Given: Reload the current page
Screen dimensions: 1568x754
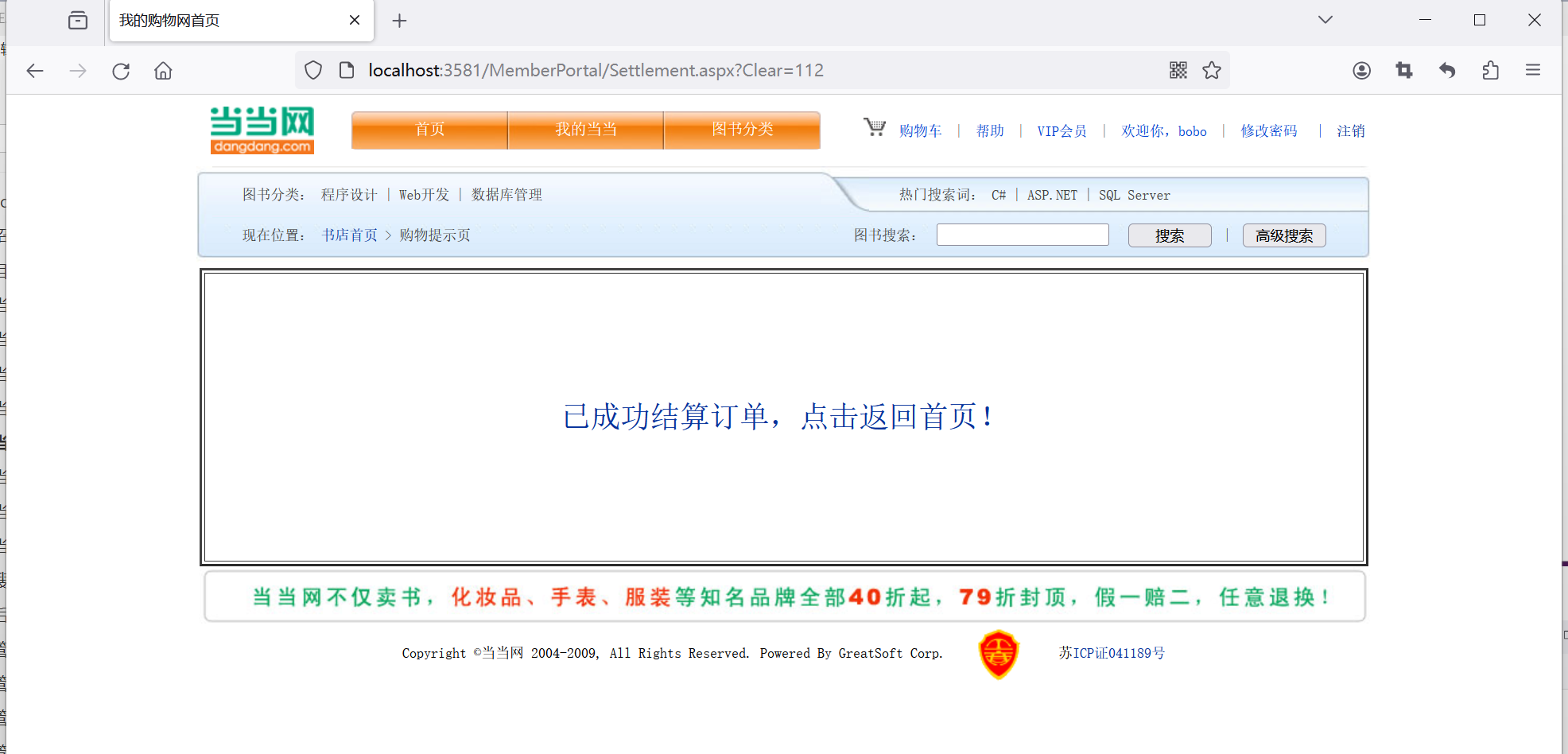Looking at the screenshot, I should 121,71.
